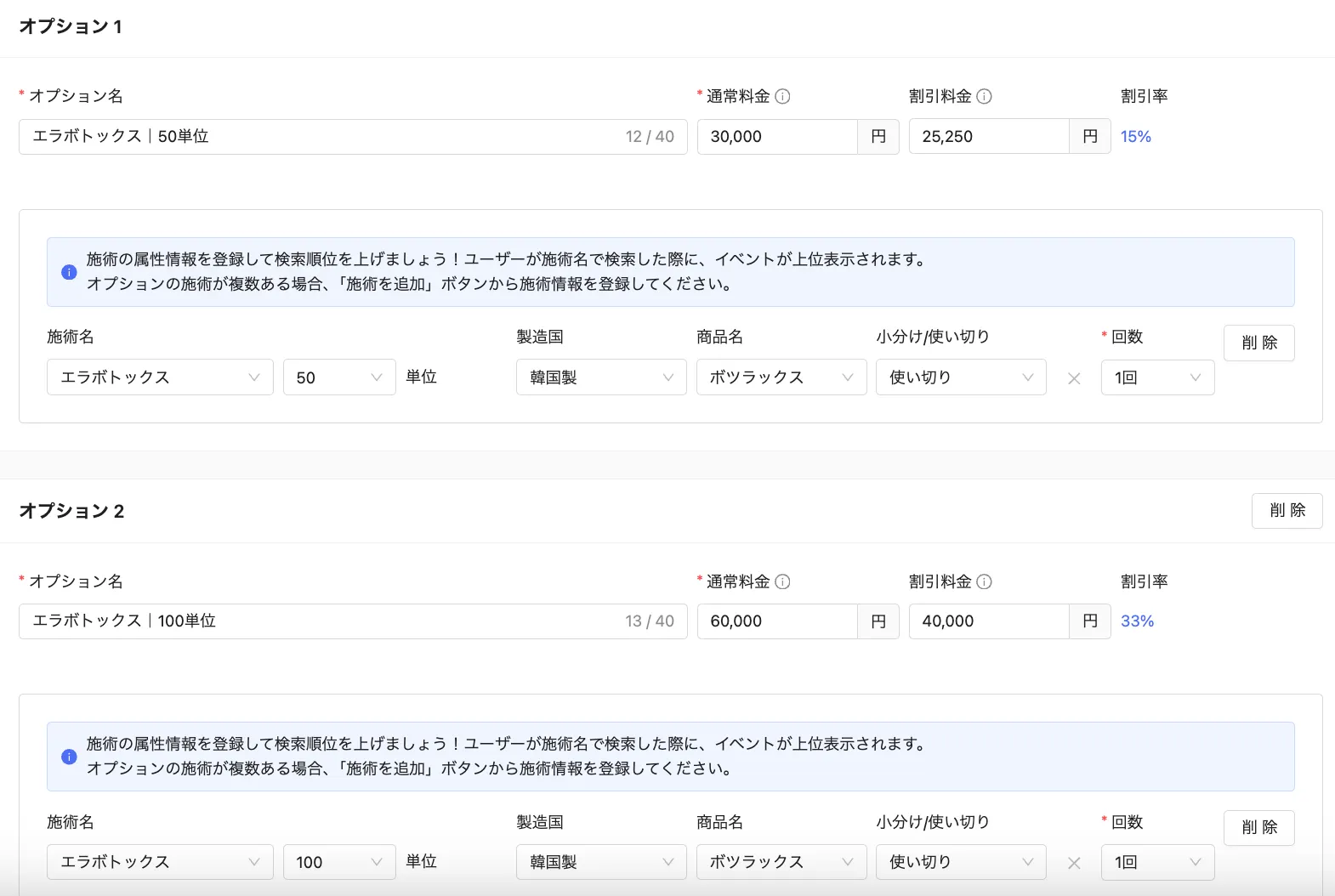1335x896 pixels.
Task: Open Option 2 商品名 ボツラックス dropdown
Action: click(781, 862)
